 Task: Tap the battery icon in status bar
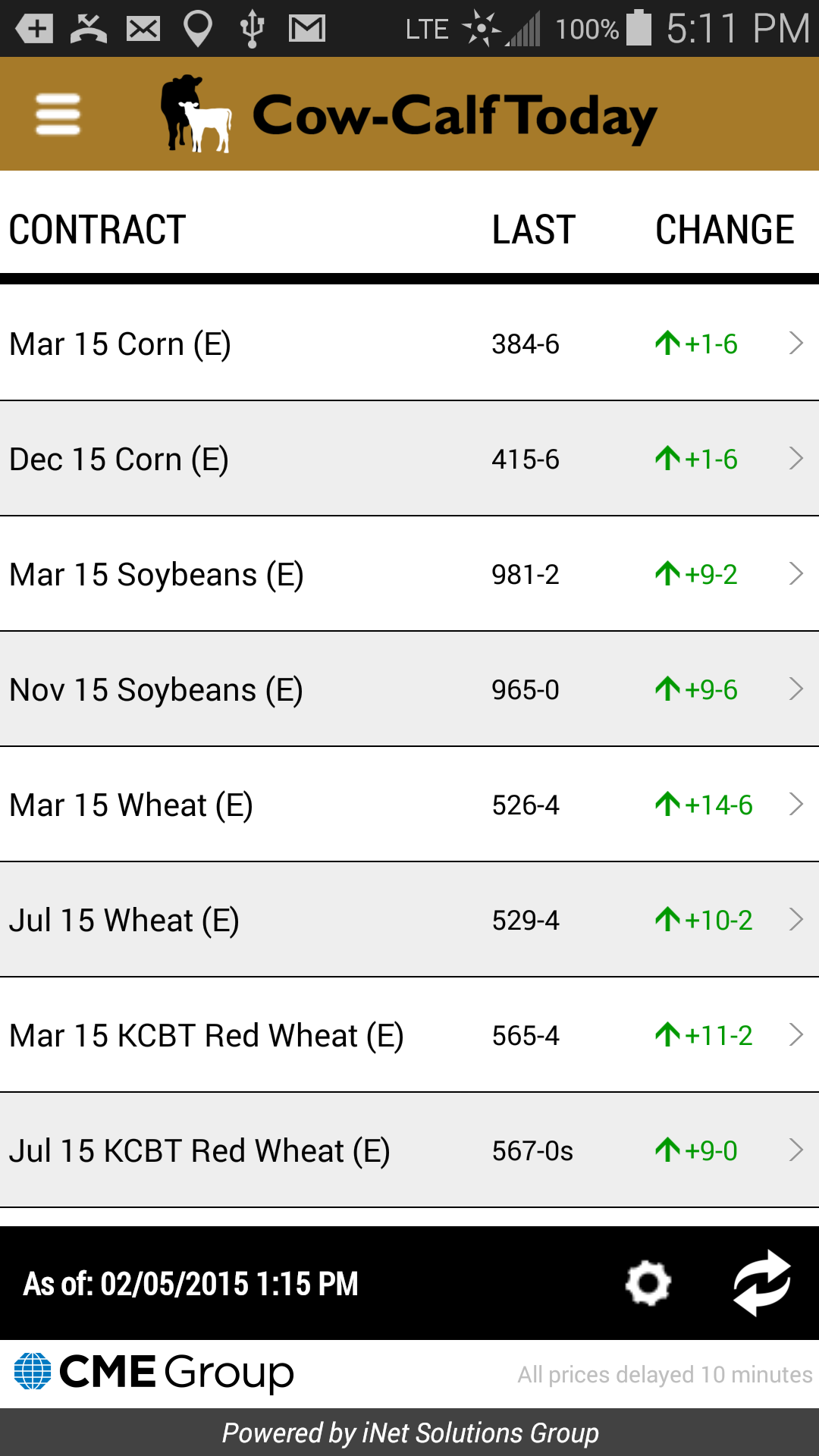point(639,29)
